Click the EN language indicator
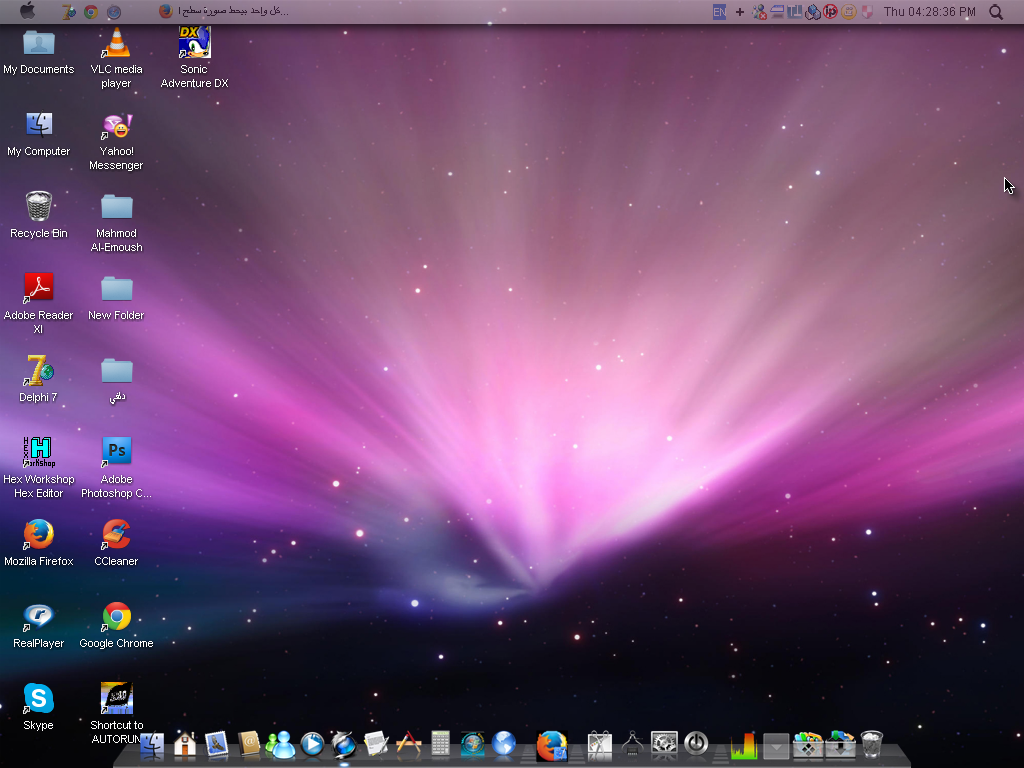Screen dimensions: 1024x768 pyautogui.click(x=719, y=12)
